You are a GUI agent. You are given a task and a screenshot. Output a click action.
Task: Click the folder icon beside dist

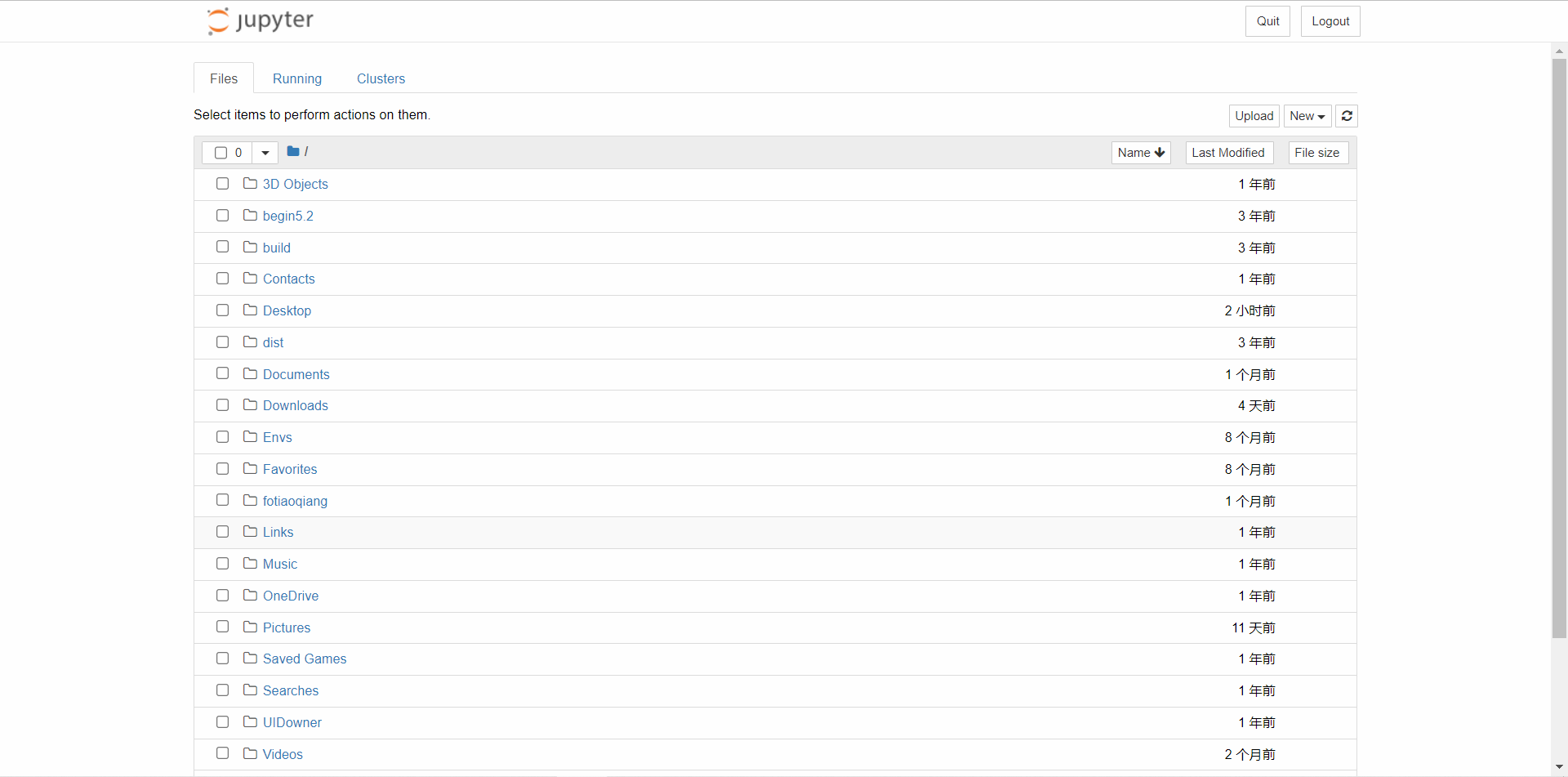point(250,342)
